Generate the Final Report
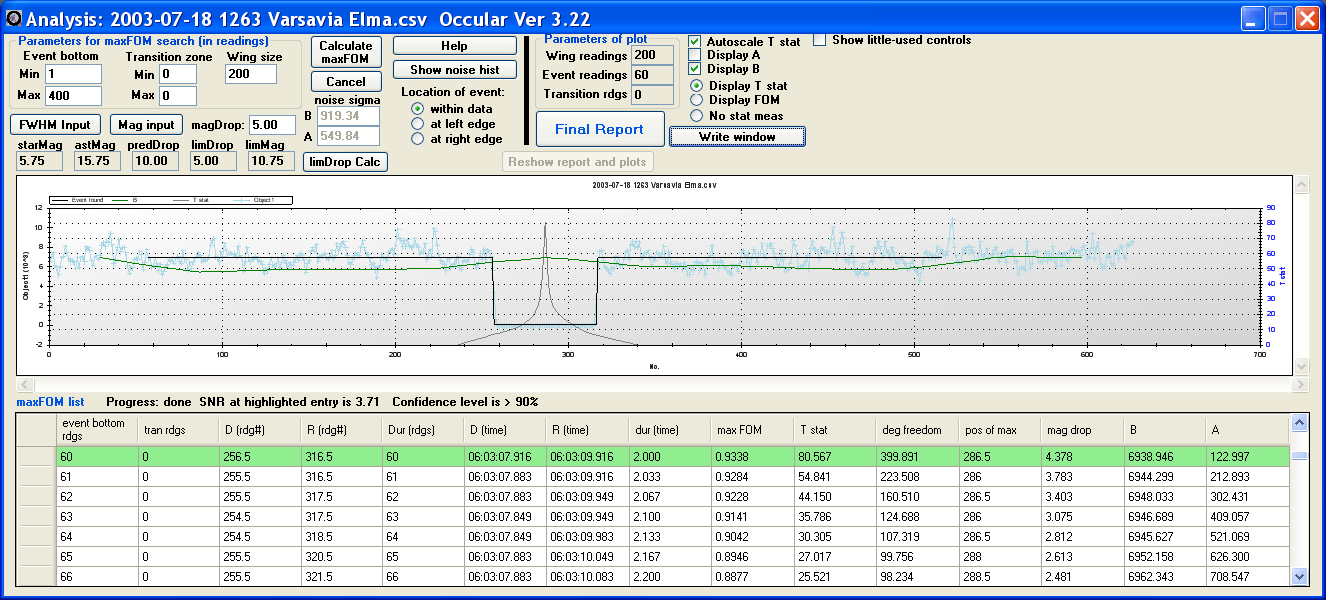This screenshot has width=1326, height=600. 599,129
